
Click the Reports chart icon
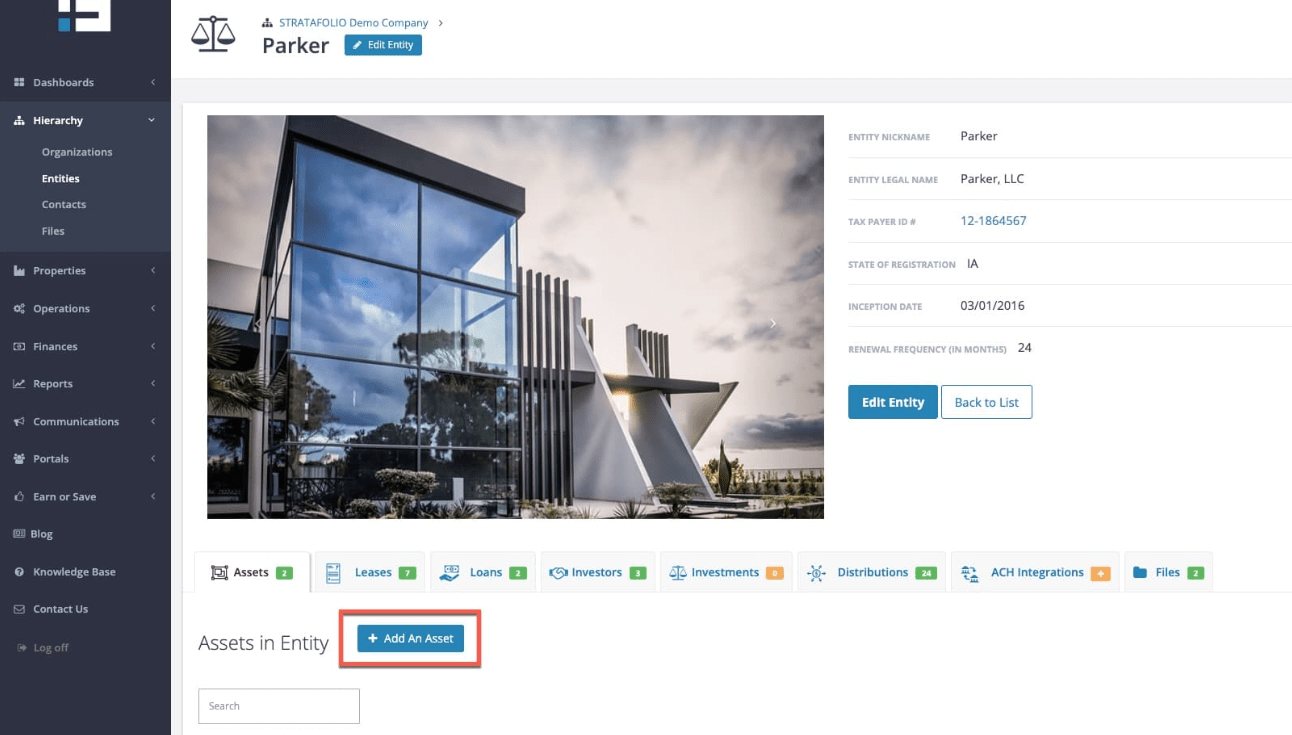pos(19,384)
